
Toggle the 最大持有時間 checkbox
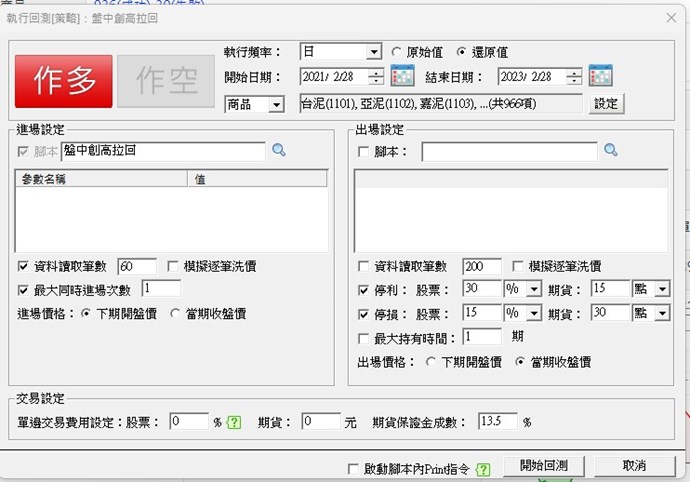coord(364,337)
